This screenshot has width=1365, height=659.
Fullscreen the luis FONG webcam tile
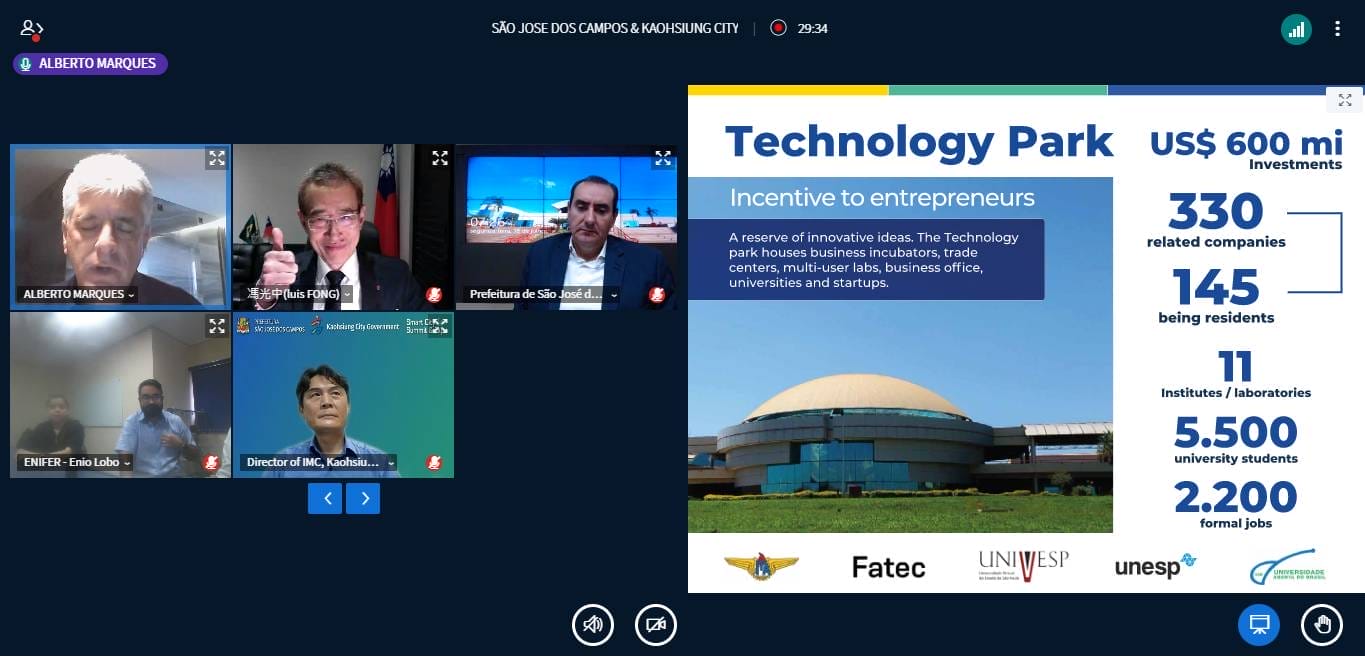[x=440, y=158]
